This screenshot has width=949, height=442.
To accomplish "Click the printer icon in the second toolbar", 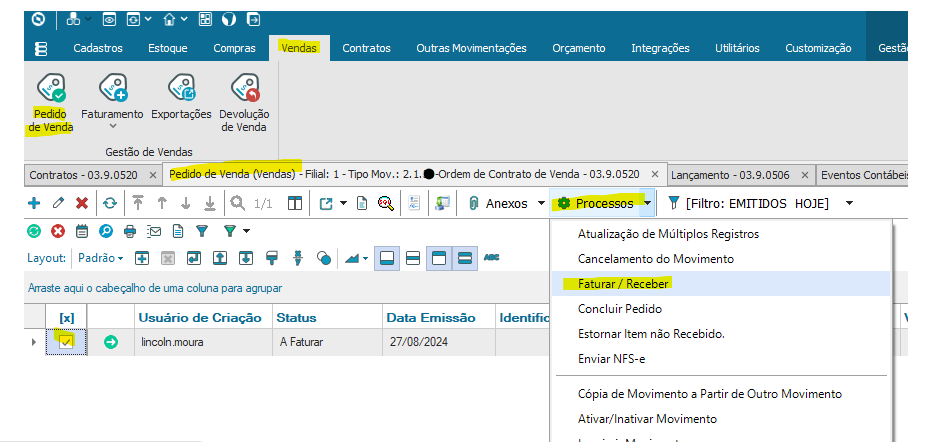I will tap(129, 231).
